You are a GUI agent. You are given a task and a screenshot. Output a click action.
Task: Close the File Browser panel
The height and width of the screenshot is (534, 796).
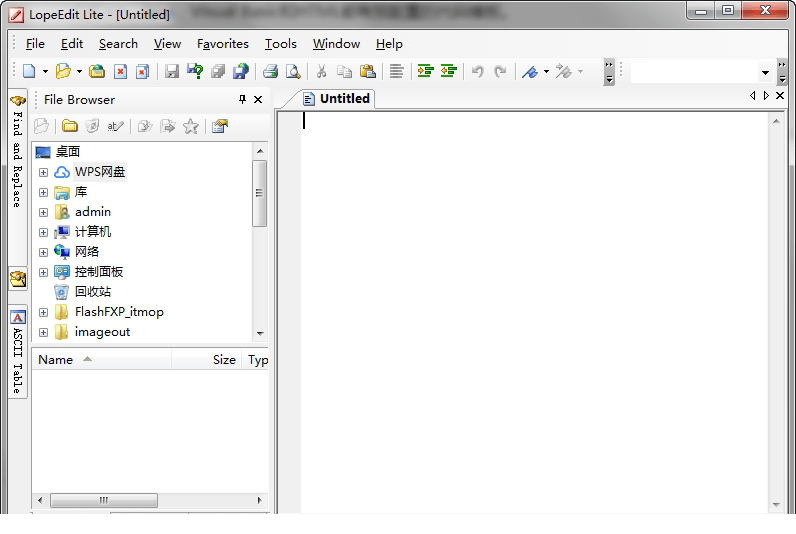[258, 99]
